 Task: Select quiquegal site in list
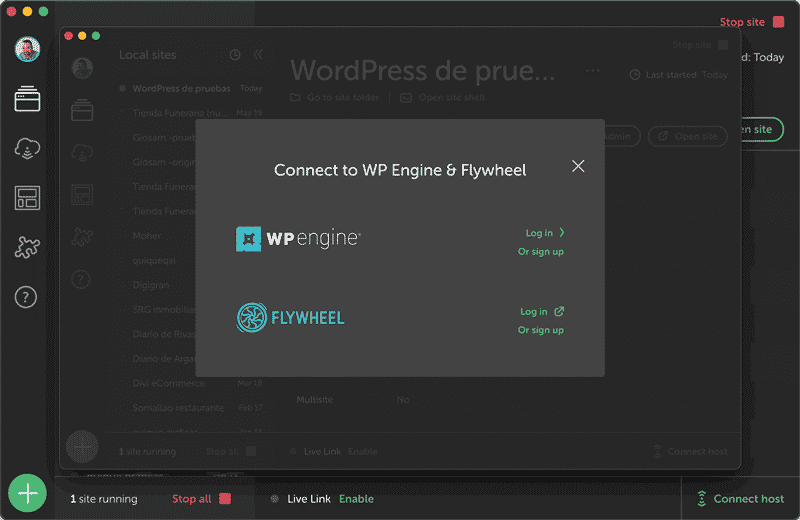click(x=154, y=260)
